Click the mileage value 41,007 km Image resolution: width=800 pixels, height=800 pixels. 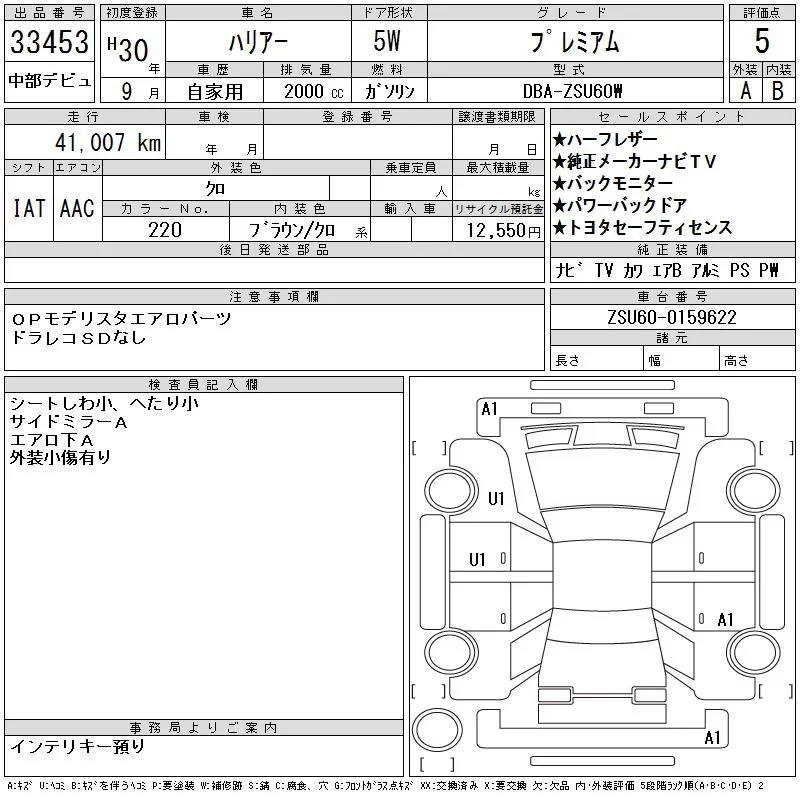(108, 142)
